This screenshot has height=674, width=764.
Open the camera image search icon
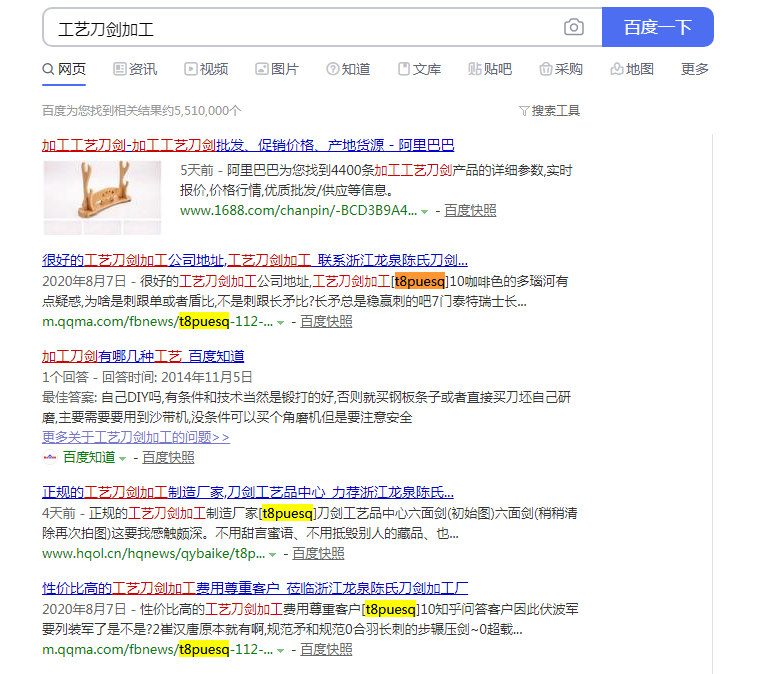pyautogui.click(x=573, y=27)
